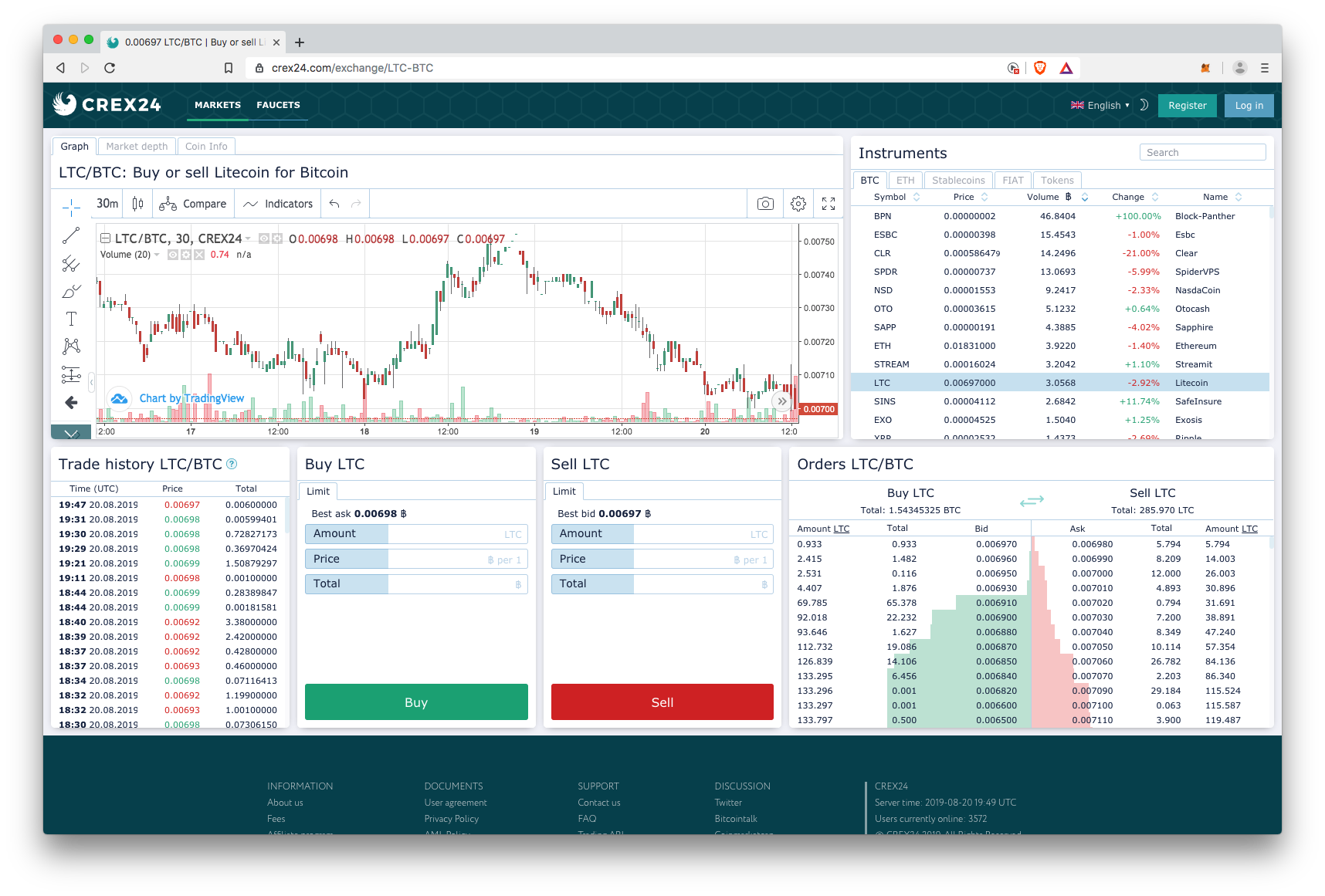Viewport: 1325px width, 896px height.
Task: Bookmark this page
Action: point(229,68)
